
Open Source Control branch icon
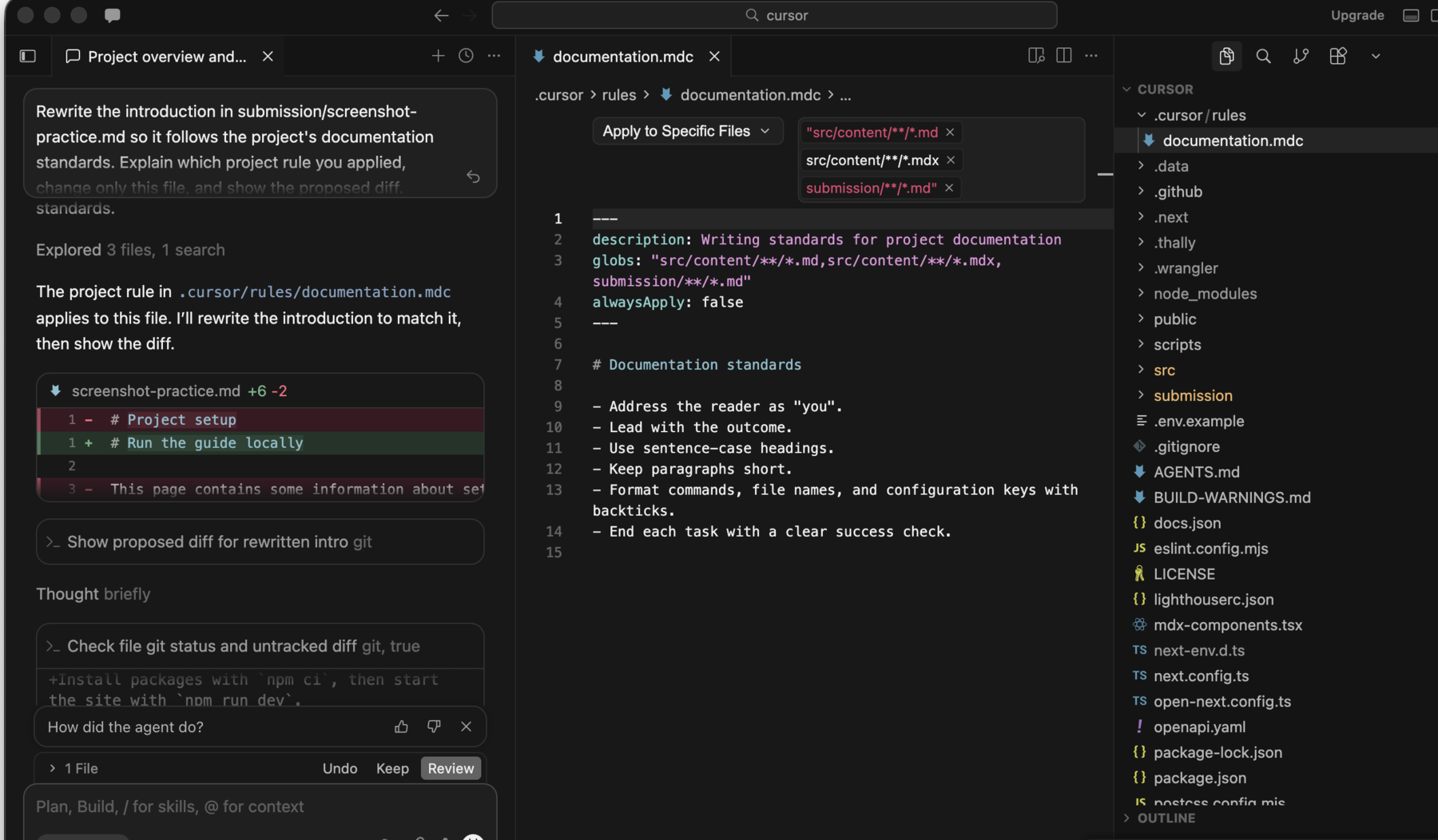coord(1301,56)
